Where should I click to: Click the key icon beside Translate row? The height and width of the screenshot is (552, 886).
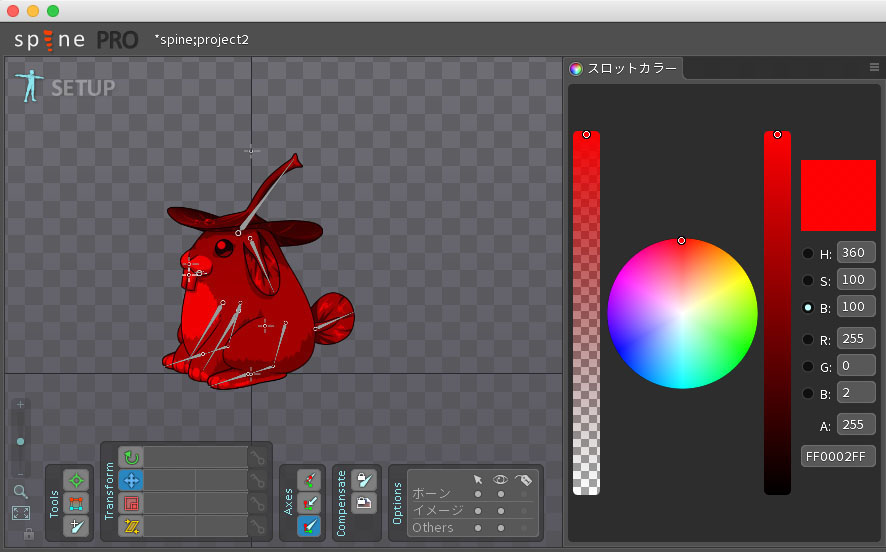(x=258, y=480)
